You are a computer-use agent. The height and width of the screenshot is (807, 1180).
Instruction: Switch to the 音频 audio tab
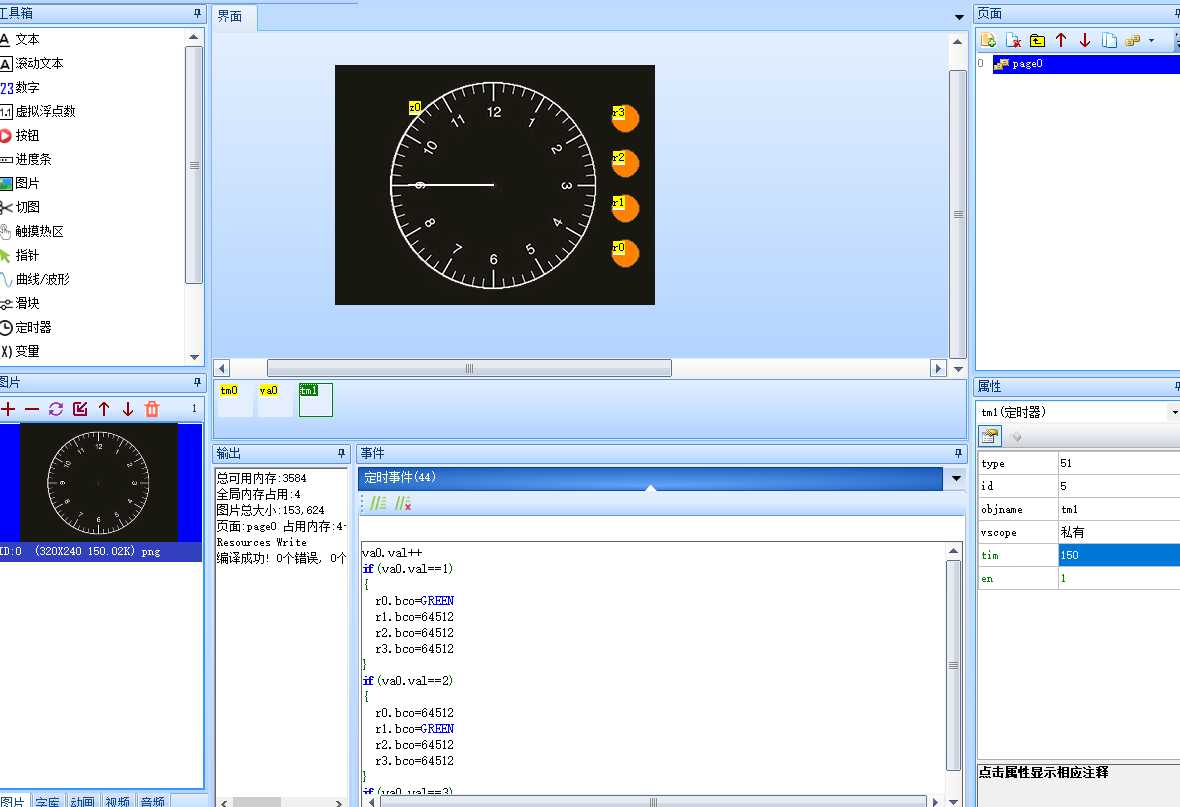pos(153,802)
